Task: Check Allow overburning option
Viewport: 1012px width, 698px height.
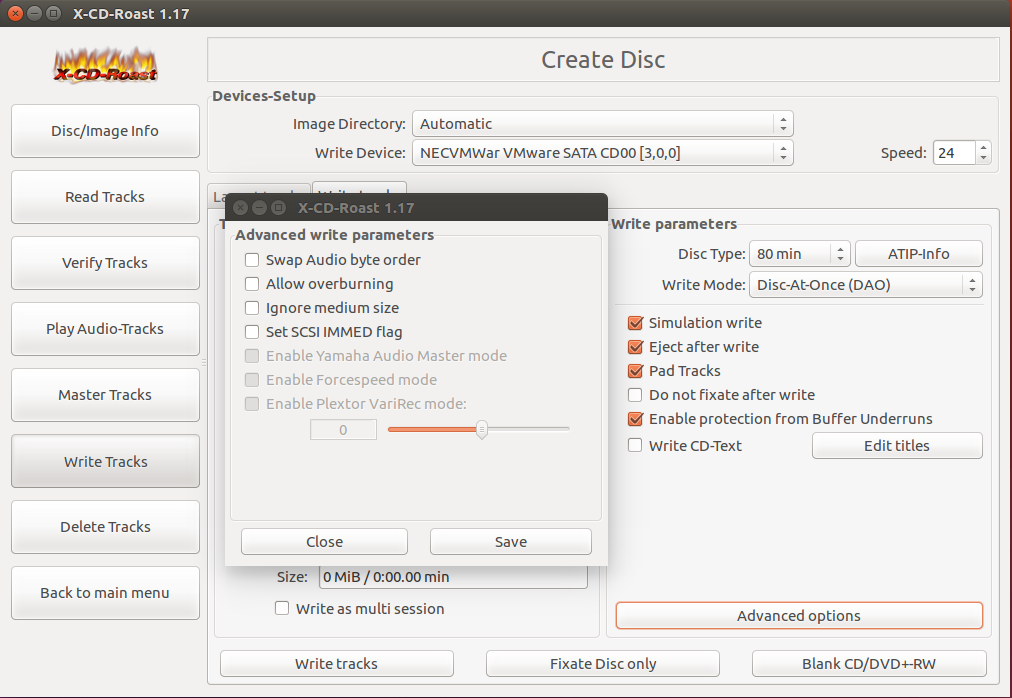Action: (252, 284)
